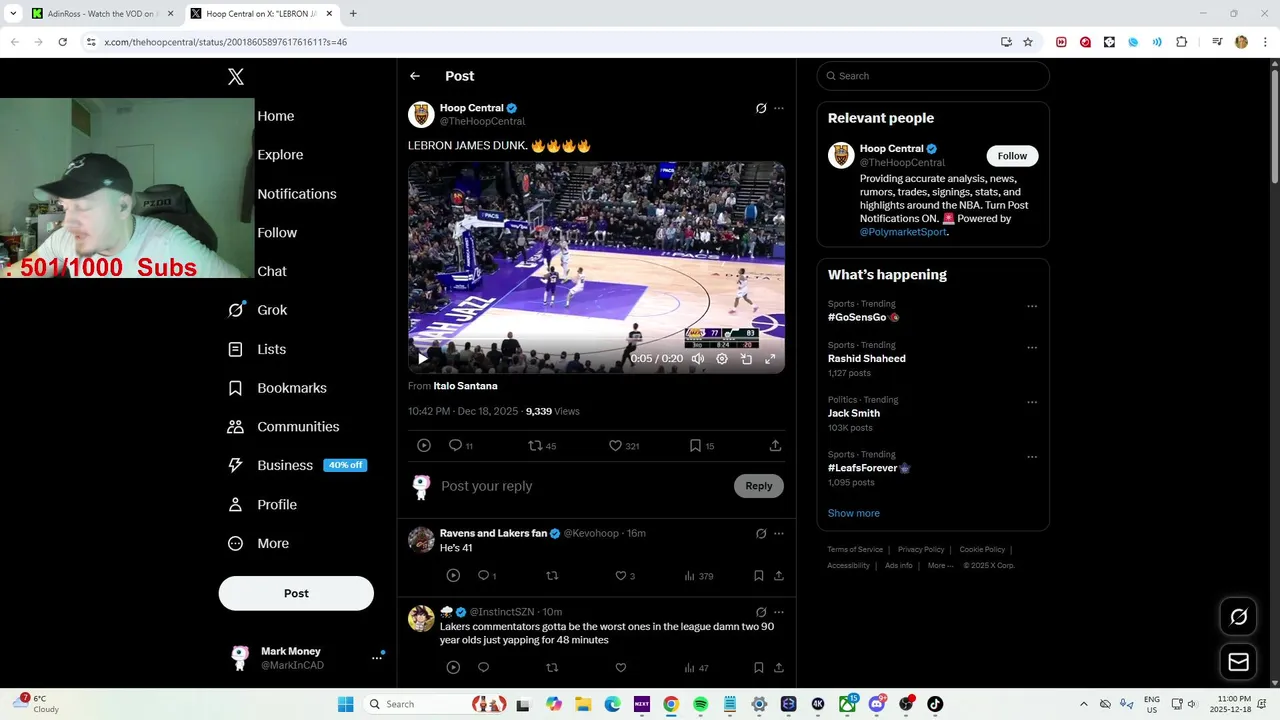Toggle picture-in-picture on video

(x=746, y=358)
